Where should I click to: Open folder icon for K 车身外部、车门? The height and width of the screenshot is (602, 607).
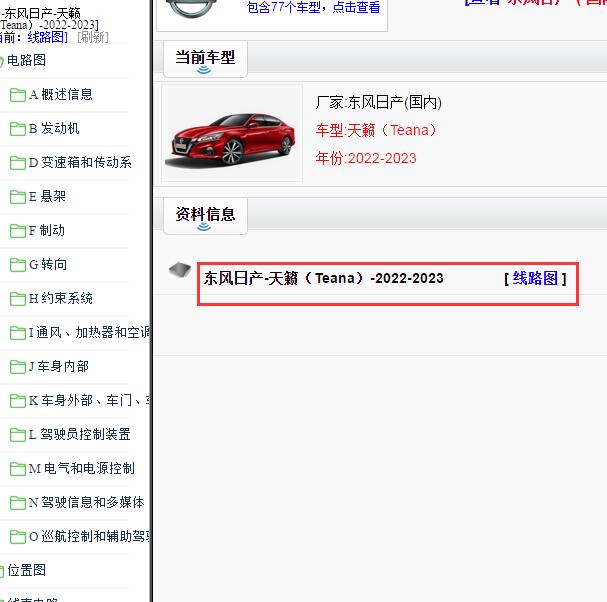tap(17, 401)
